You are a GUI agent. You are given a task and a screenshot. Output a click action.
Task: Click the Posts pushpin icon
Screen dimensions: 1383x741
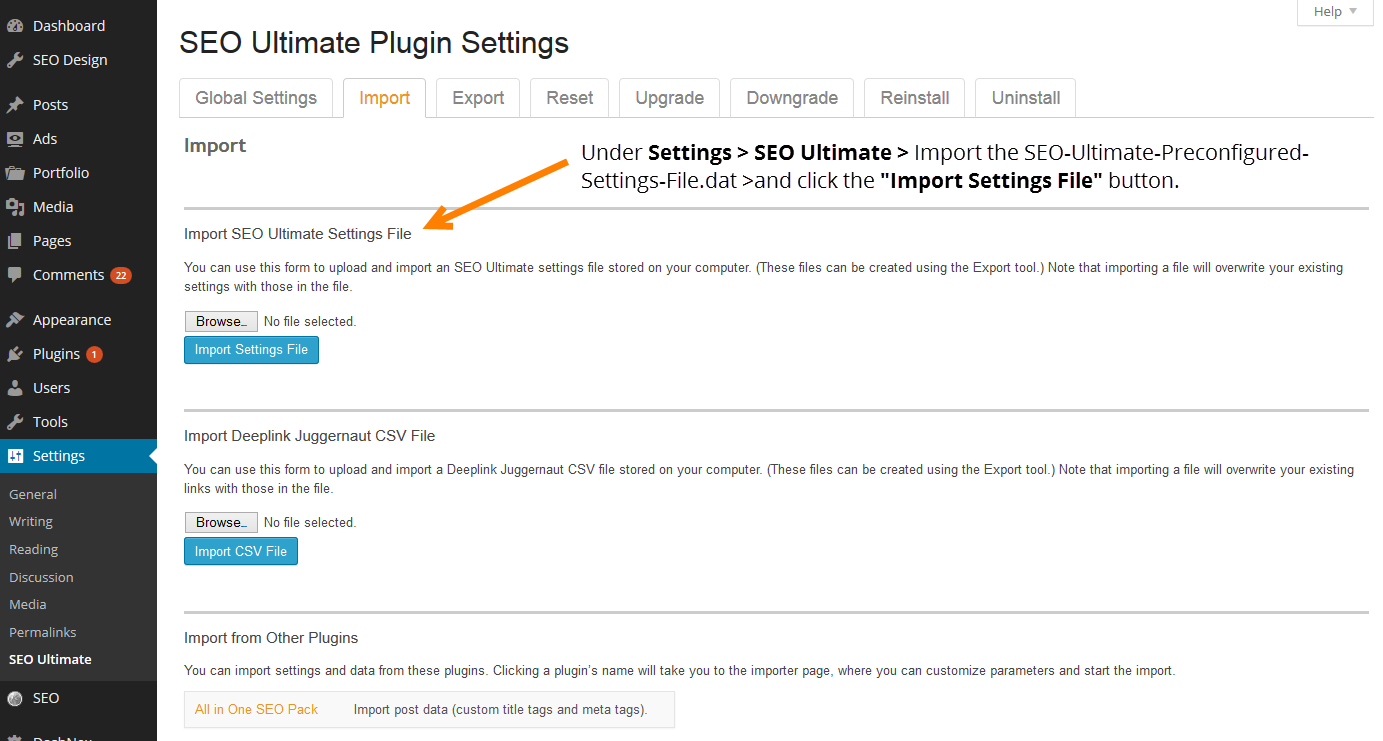tap(15, 105)
